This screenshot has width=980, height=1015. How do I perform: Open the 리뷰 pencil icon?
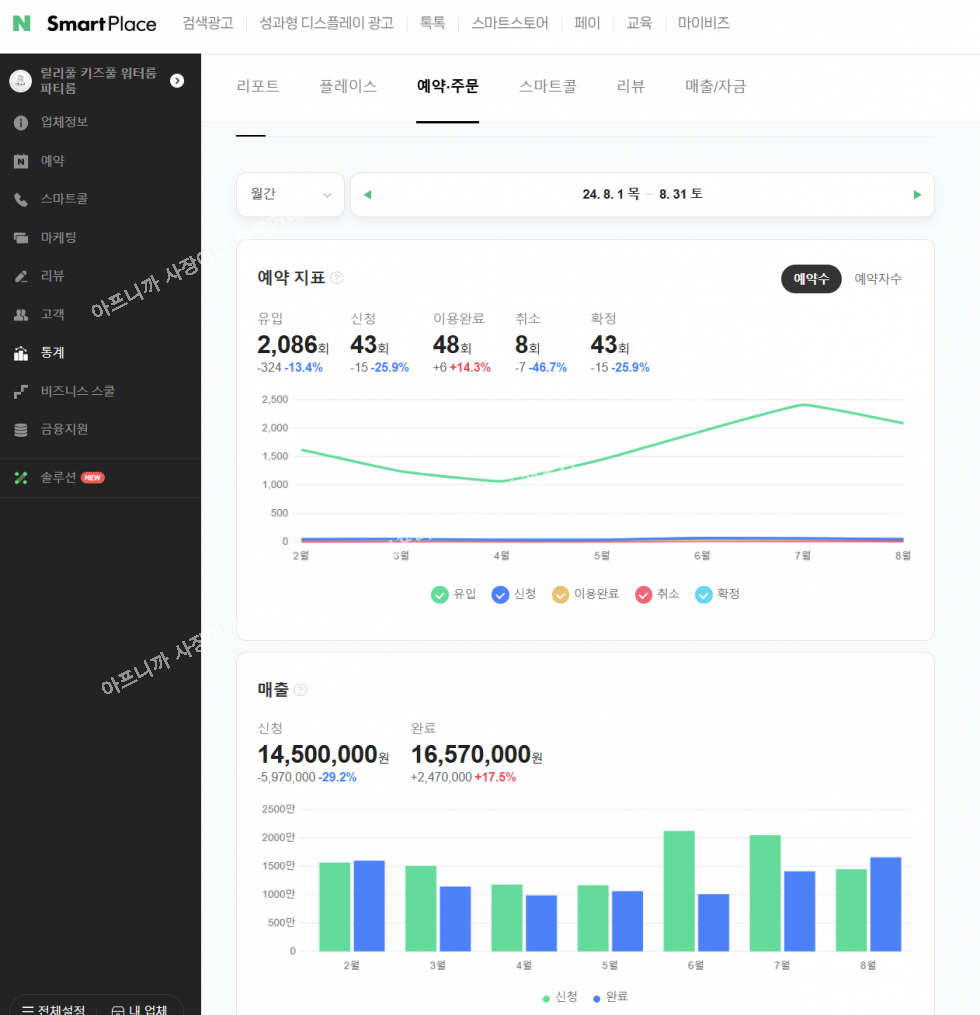coord(20,276)
